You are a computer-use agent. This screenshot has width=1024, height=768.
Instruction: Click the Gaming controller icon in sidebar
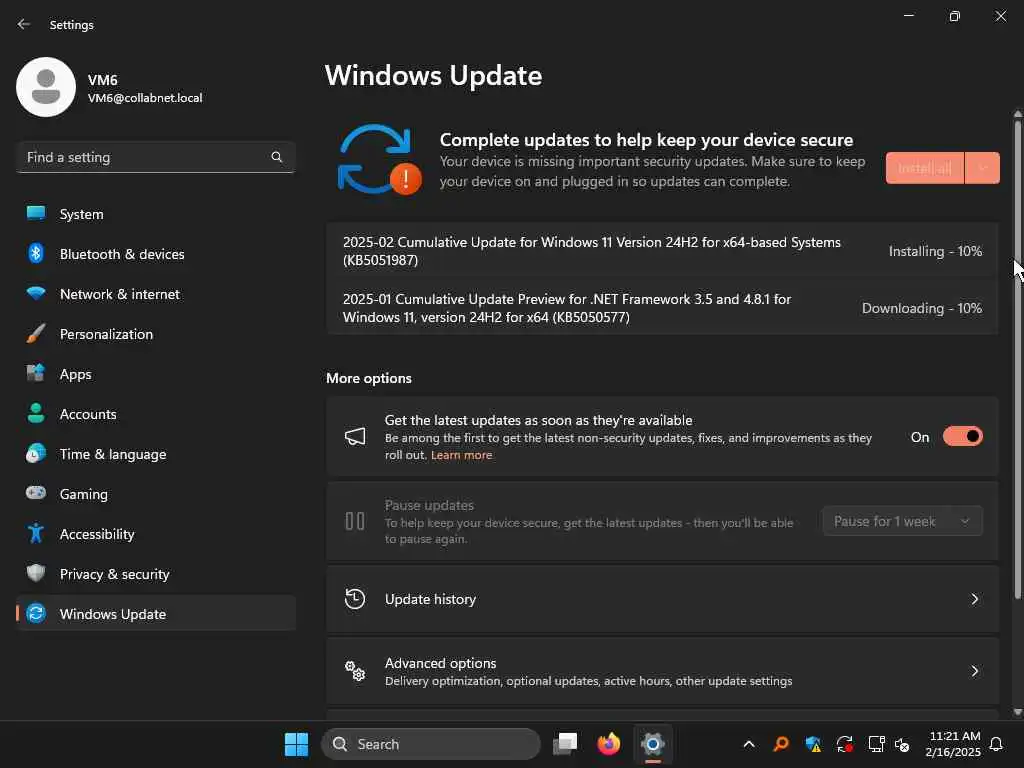(x=36, y=493)
